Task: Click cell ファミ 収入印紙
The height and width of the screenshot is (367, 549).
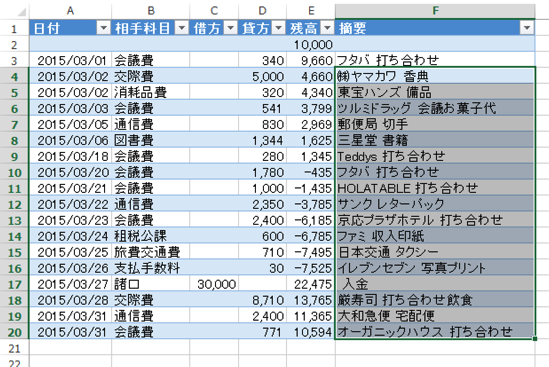Action: [x=435, y=236]
